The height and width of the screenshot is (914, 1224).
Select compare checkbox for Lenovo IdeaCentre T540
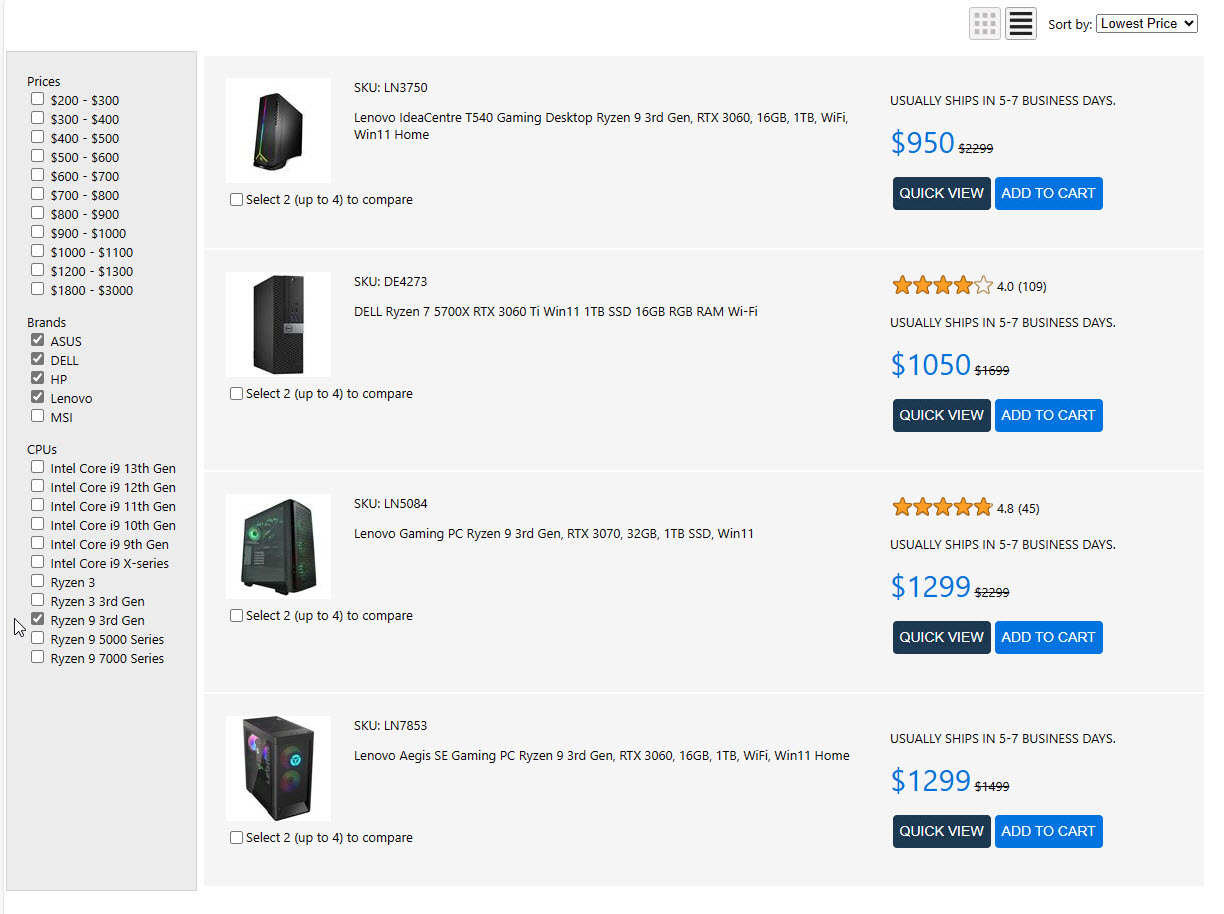pyautogui.click(x=237, y=200)
